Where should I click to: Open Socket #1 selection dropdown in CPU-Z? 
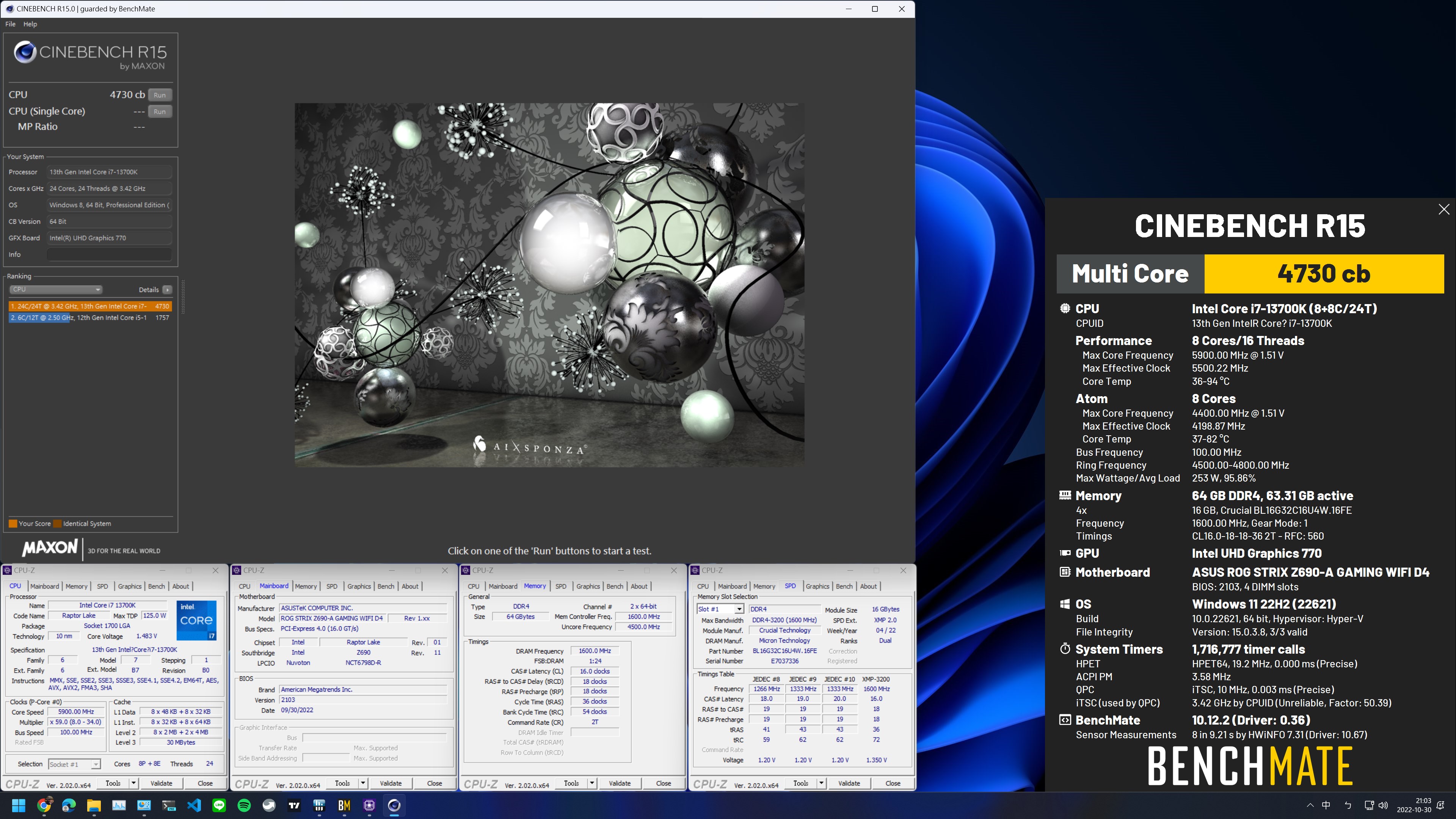[x=74, y=764]
